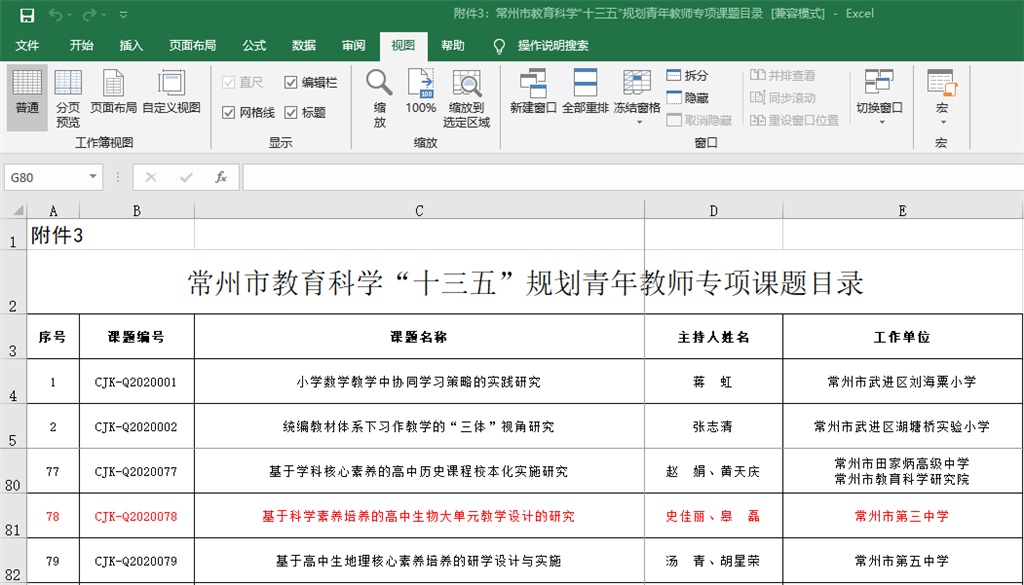Select the 普通 workbook view
The width and height of the screenshot is (1024, 585).
pyautogui.click(x=27, y=98)
